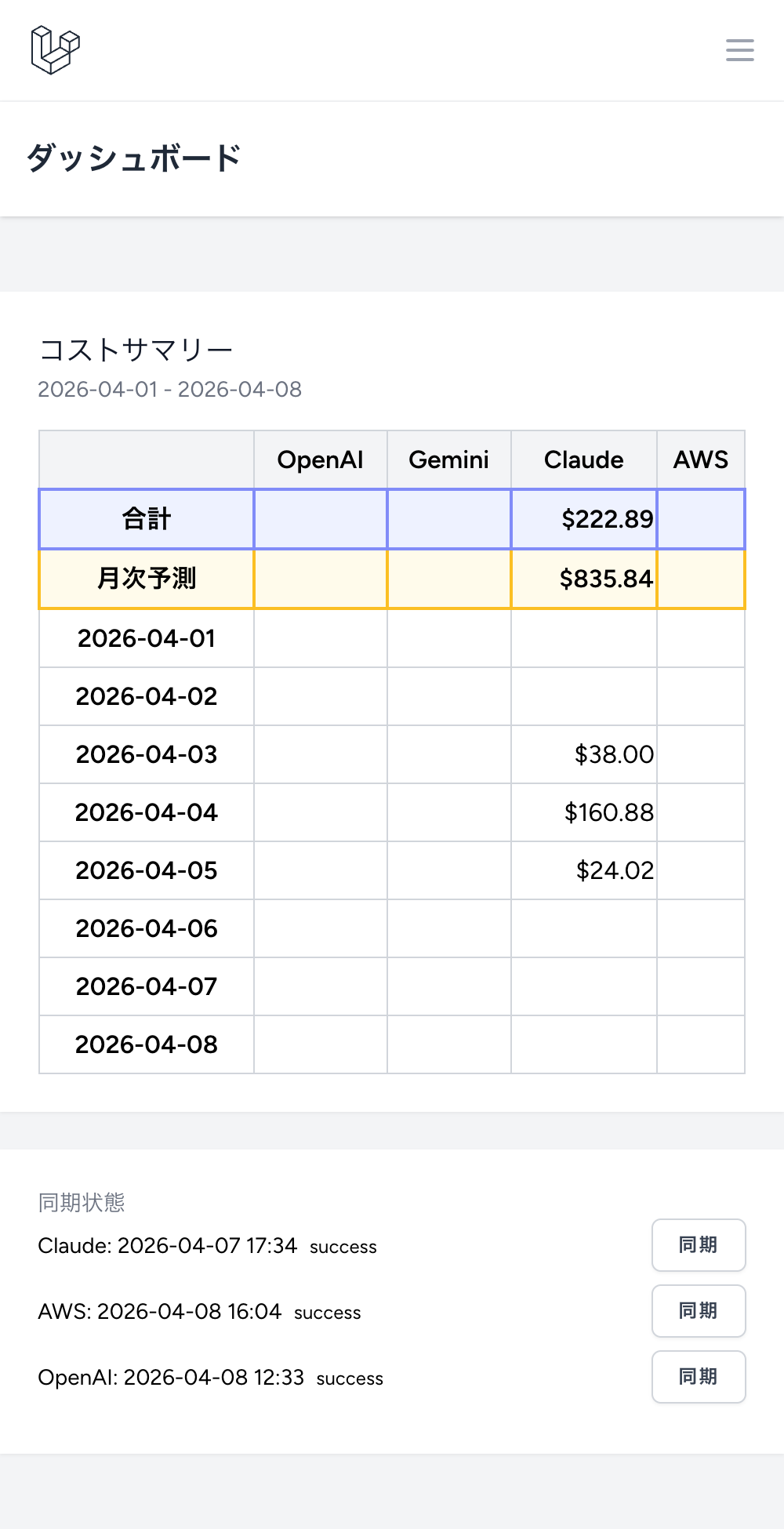Click the $160.88 cost cell
784x1529 pixels.
point(608,812)
